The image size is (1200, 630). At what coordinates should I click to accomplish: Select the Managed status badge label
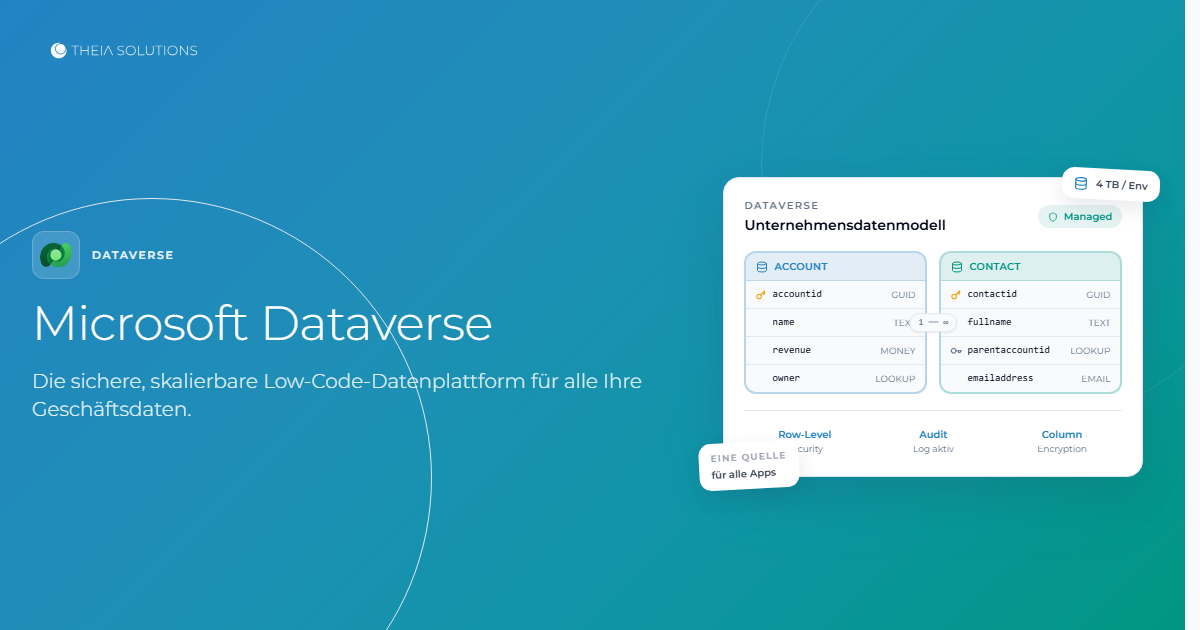click(1088, 217)
